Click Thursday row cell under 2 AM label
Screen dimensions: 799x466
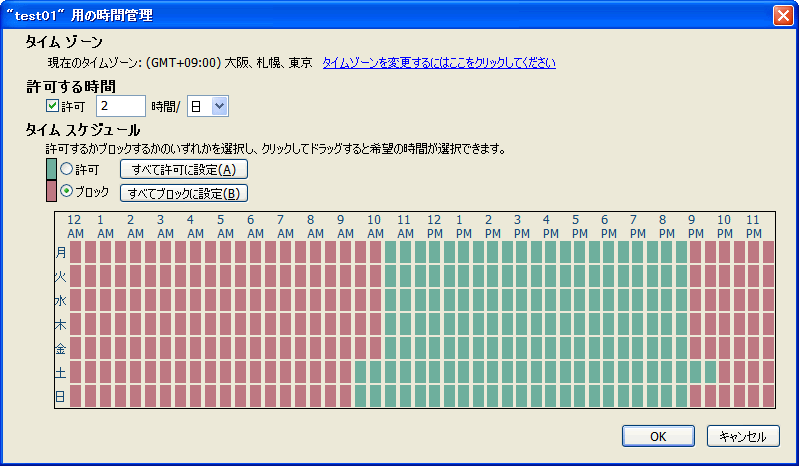(136, 324)
